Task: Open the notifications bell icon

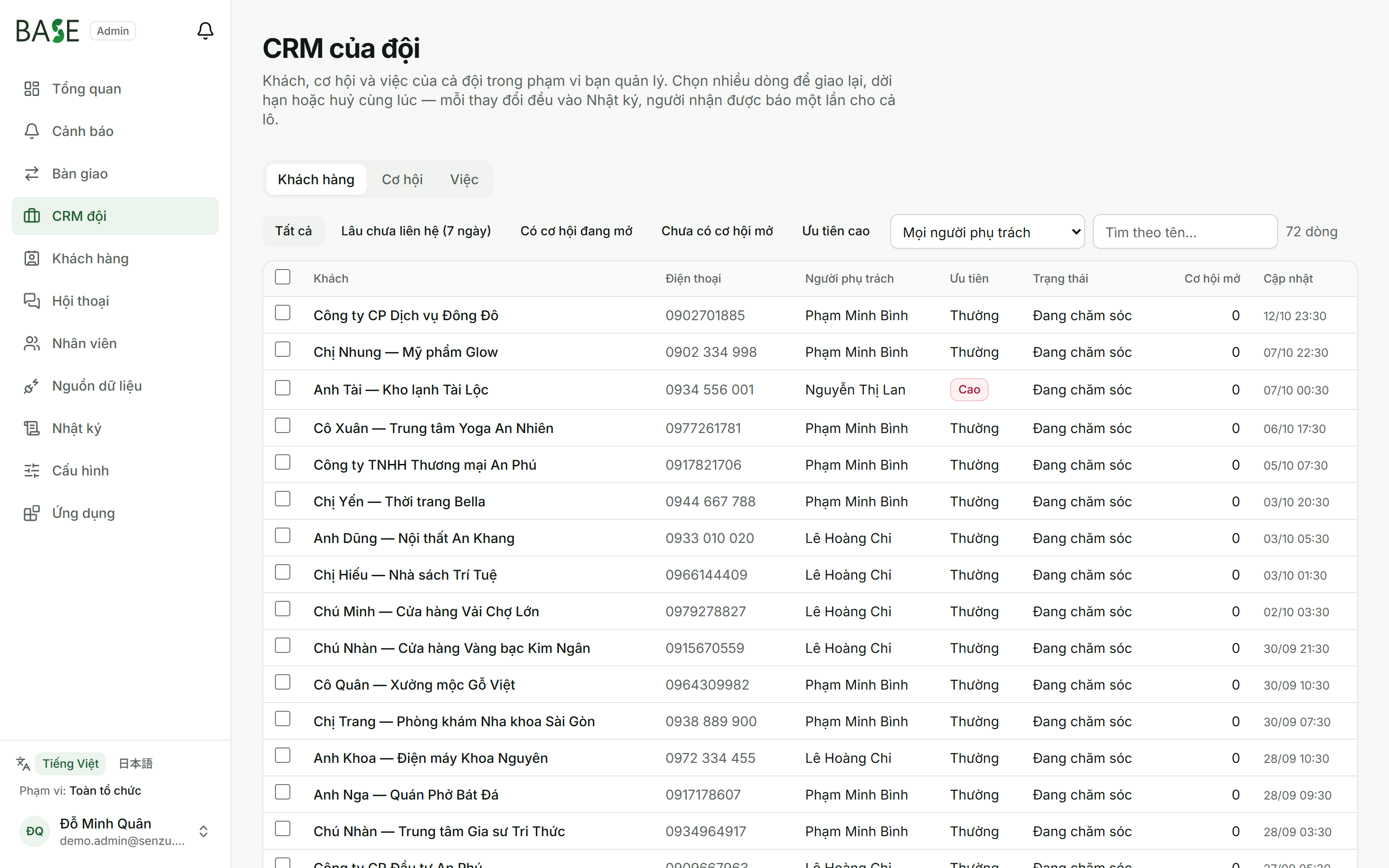Action: click(205, 30)
